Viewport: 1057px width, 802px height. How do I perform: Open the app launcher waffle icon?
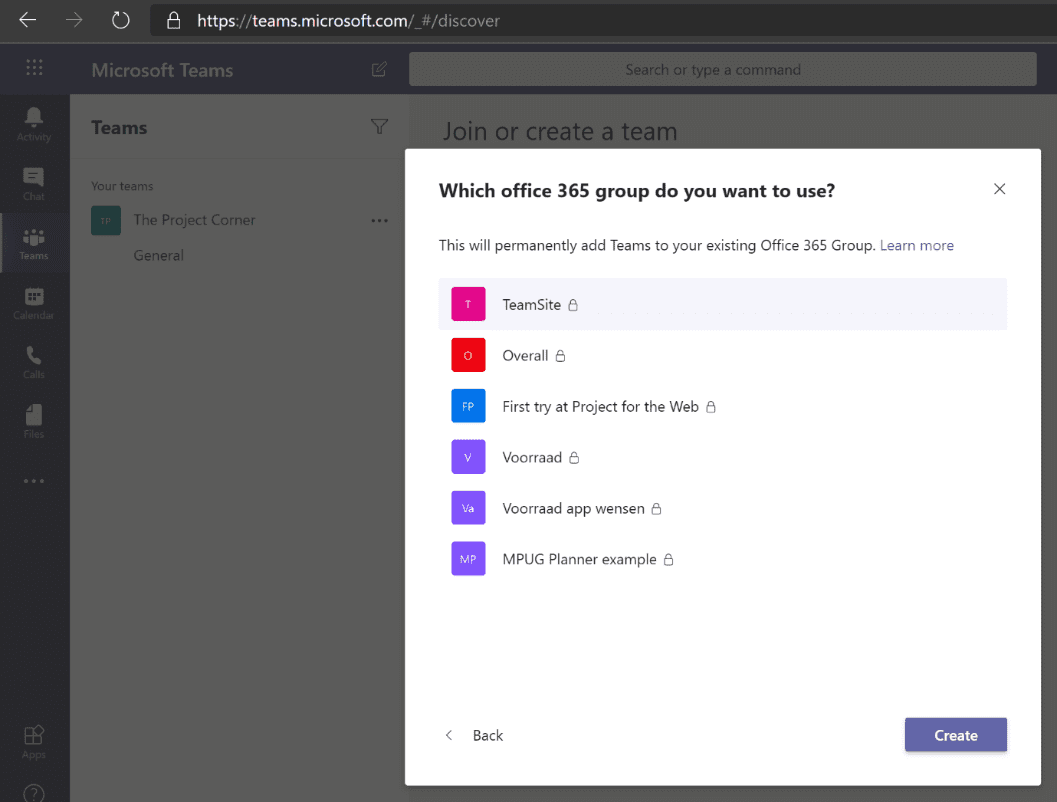pyautogui.click(x=34, y=67)
